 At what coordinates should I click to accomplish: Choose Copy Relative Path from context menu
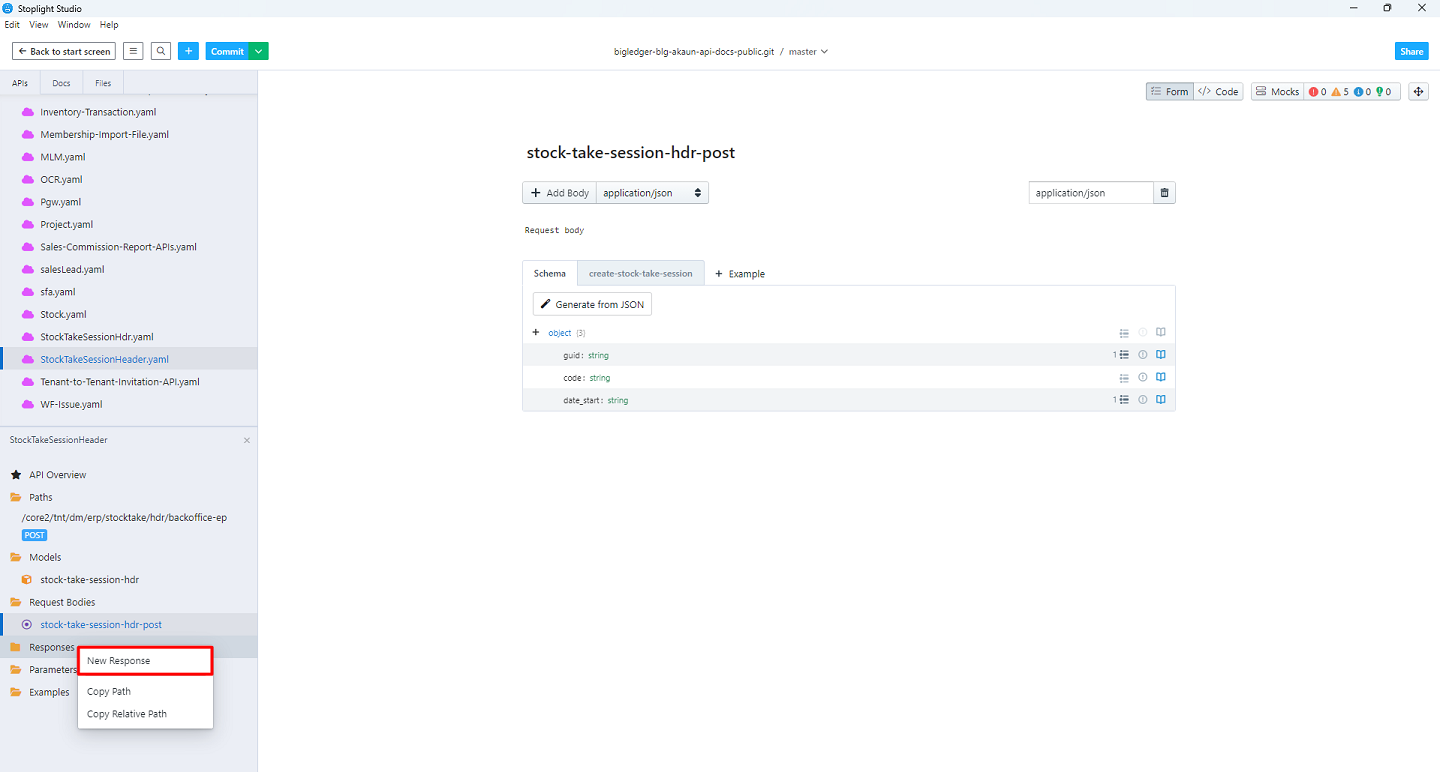145,714
